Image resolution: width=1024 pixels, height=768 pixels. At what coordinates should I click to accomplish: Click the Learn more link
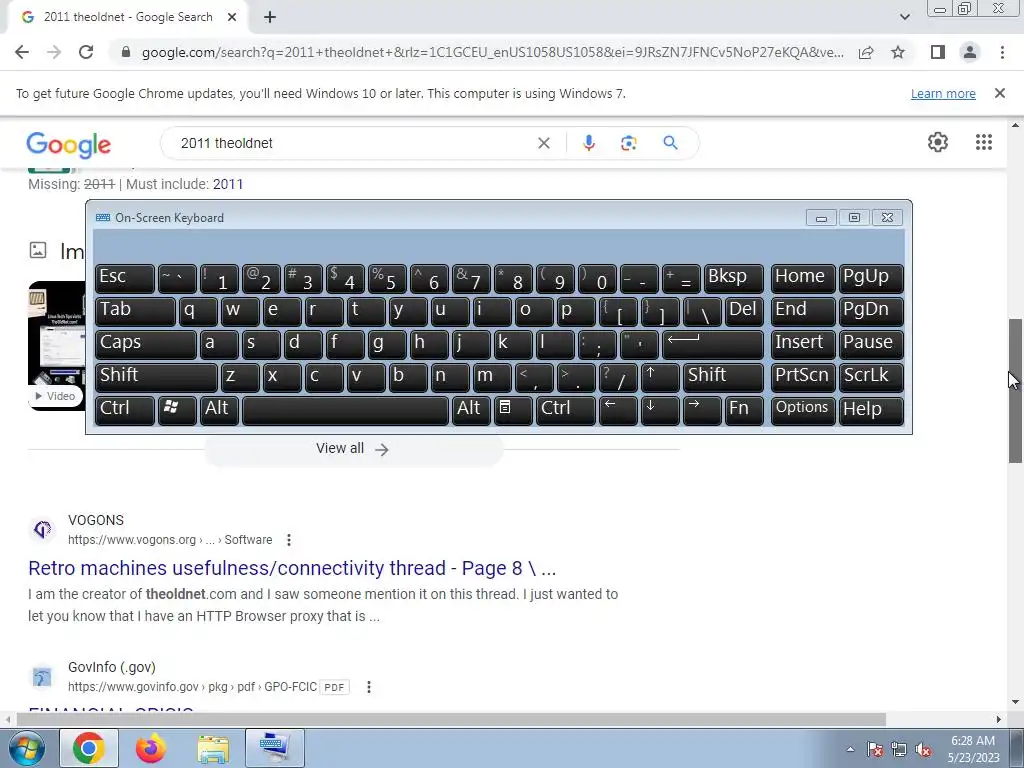point(943,93)
